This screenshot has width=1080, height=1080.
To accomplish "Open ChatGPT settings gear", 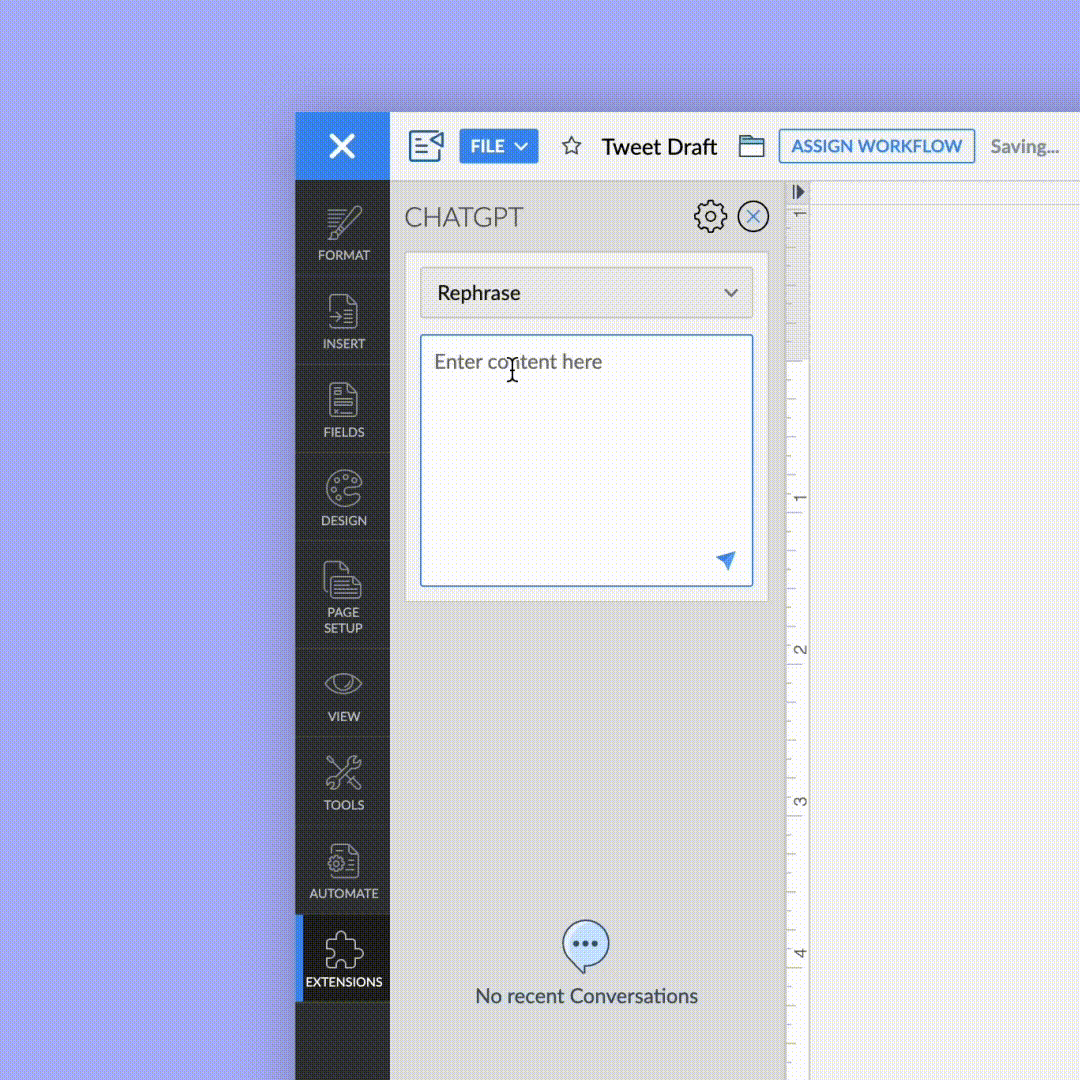I will 710,217.
